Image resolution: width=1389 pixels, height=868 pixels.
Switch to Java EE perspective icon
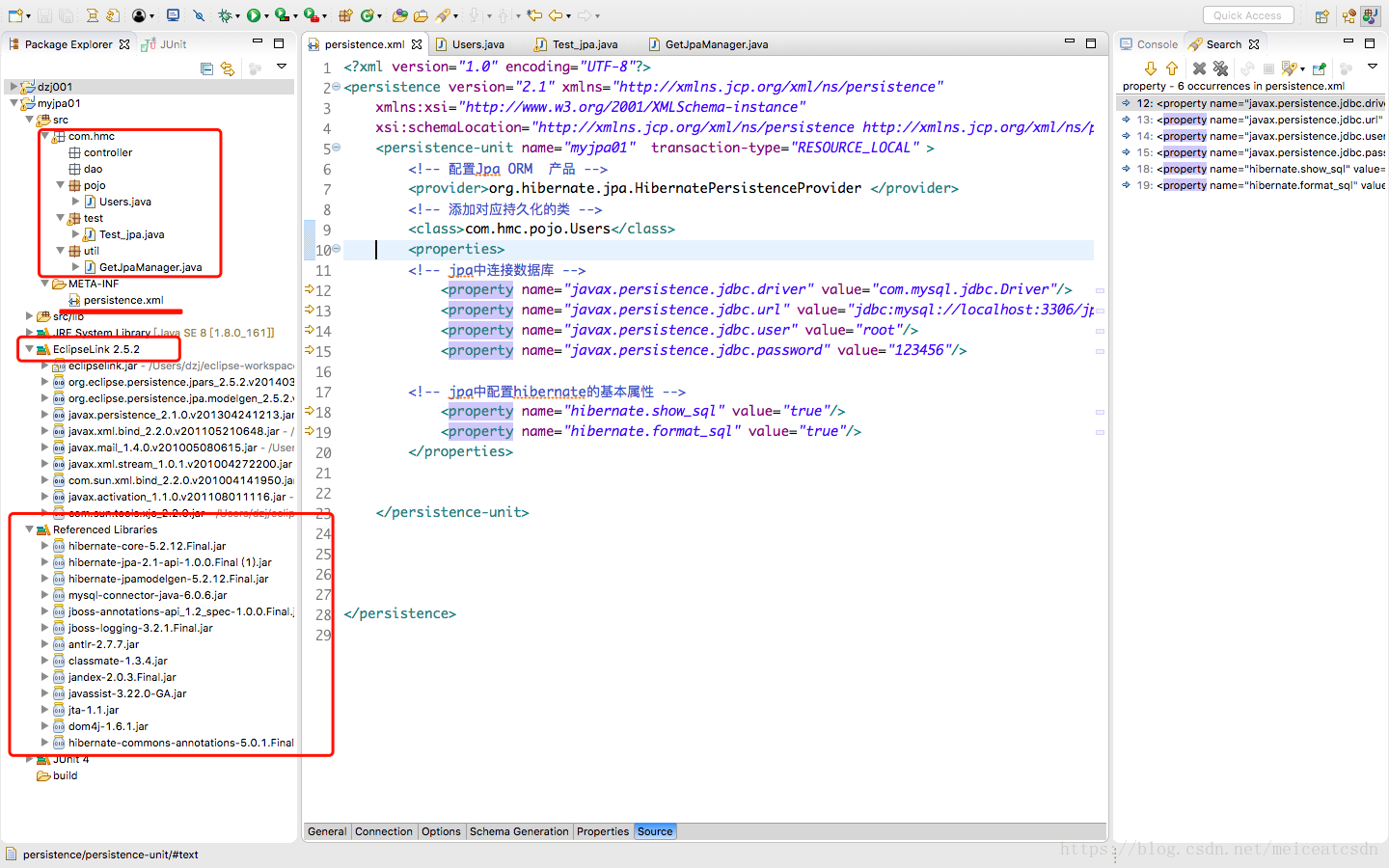pyautogui.click(x=1348, y=16)
